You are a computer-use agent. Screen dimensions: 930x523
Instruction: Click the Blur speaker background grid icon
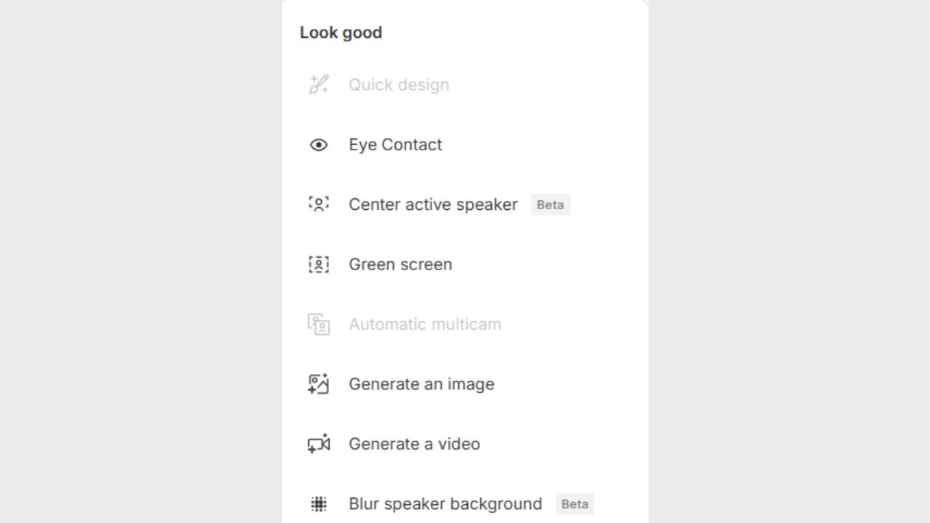[x=318, y=504]
